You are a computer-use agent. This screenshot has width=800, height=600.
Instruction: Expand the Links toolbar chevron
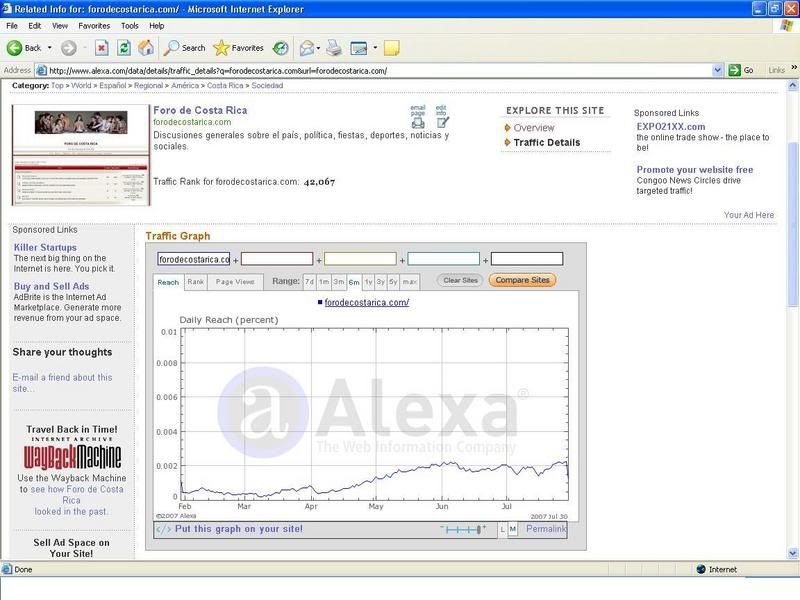pos(794,68)
